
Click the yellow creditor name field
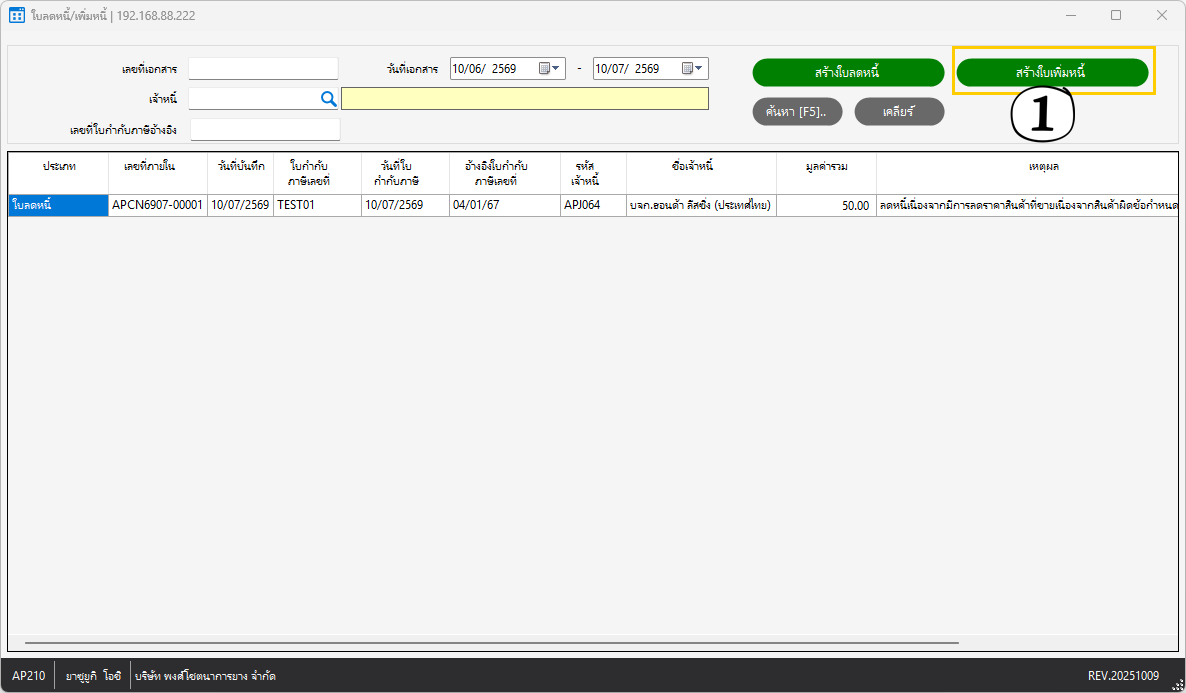point(525,98)
